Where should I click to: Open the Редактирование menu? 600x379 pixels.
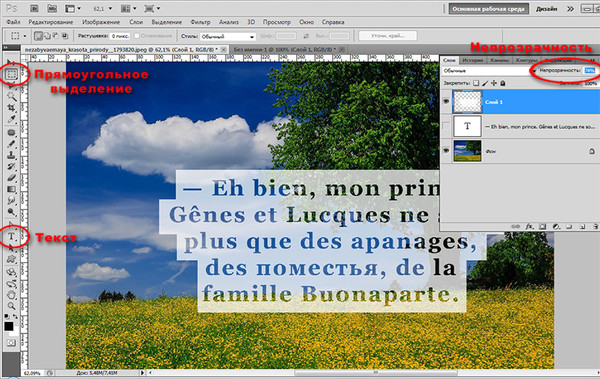point(51,22)
